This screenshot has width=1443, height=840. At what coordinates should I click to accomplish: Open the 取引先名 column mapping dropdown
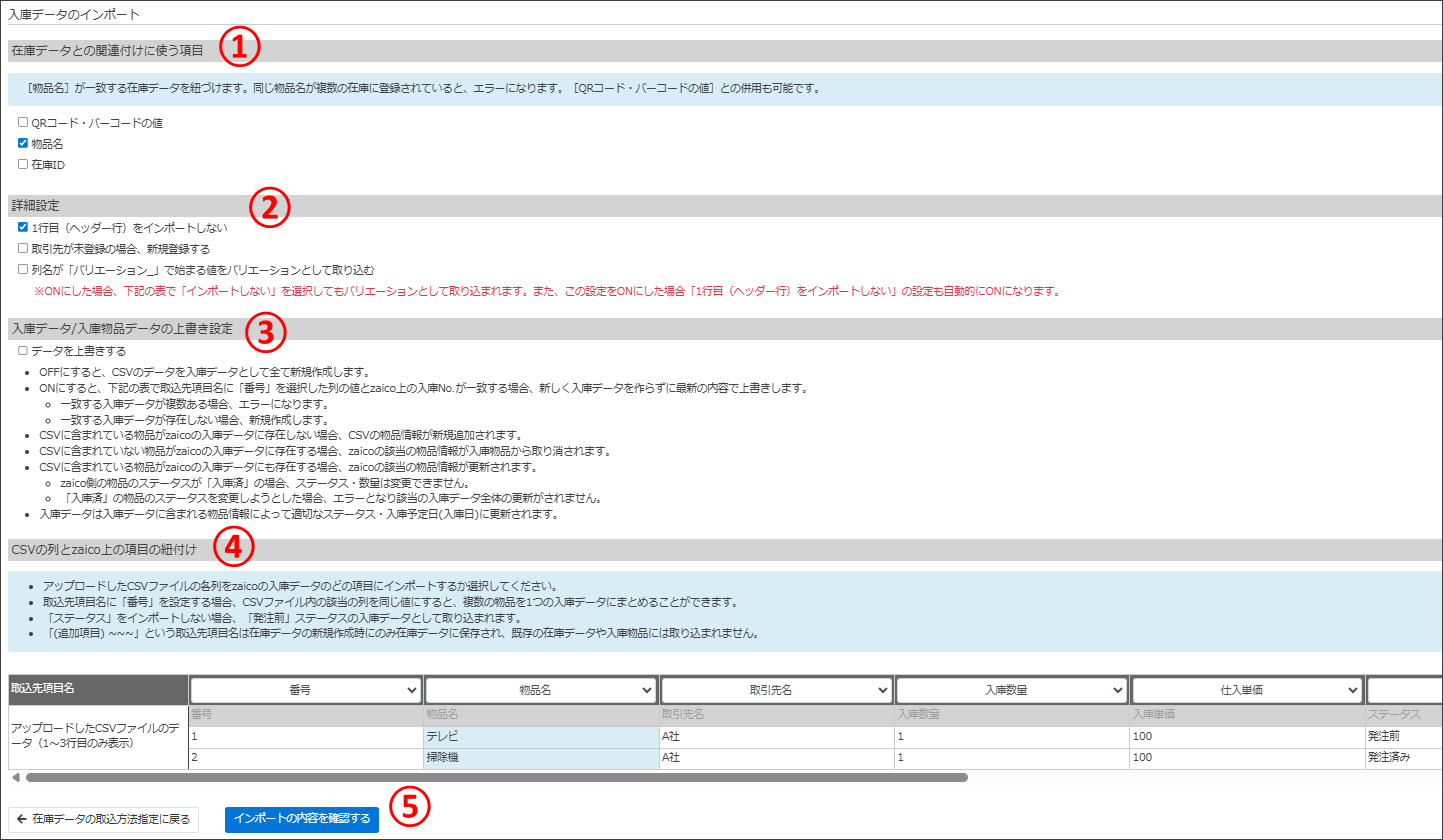tap(777, 689)
